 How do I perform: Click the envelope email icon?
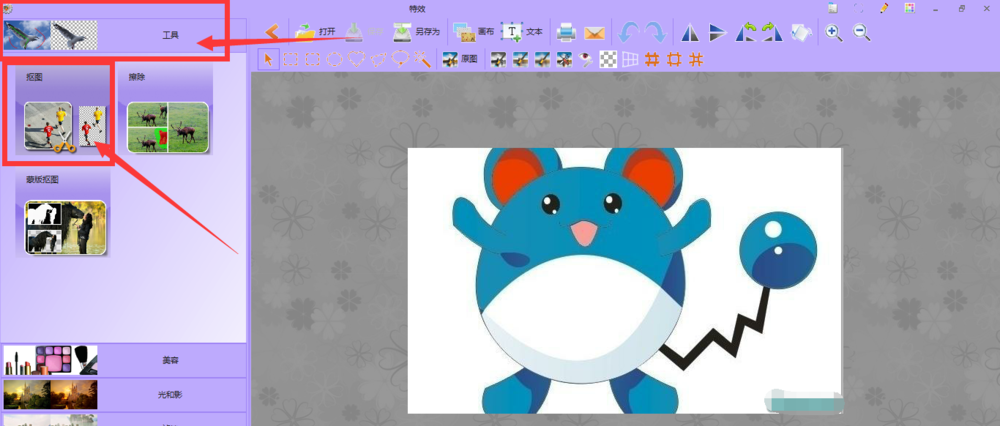point(594,33)
